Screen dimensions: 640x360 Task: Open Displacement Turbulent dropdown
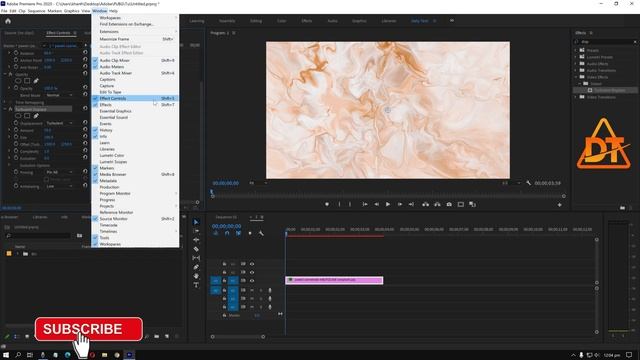(59, 123)
